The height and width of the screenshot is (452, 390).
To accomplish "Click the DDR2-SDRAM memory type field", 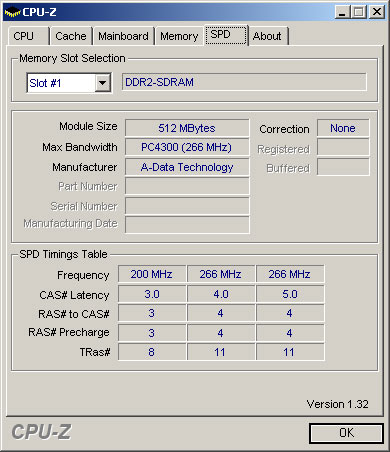I will (244, 82).
